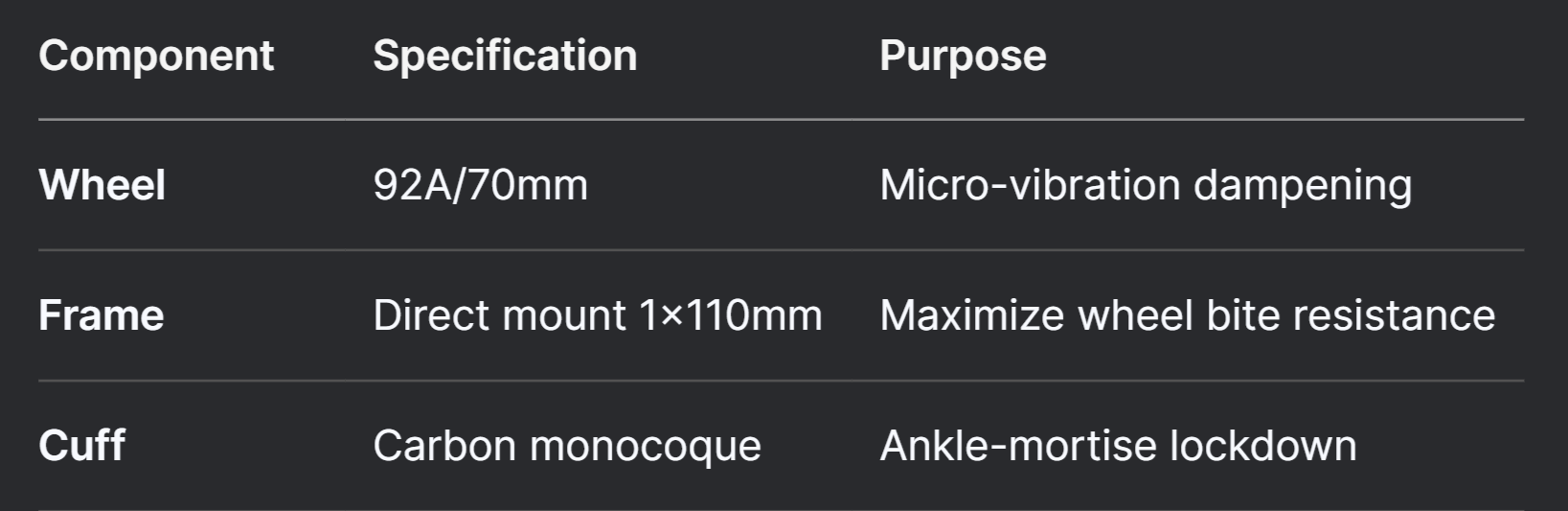Click the word Carbon
1568x511 pixels.
[x=445, y=446]
